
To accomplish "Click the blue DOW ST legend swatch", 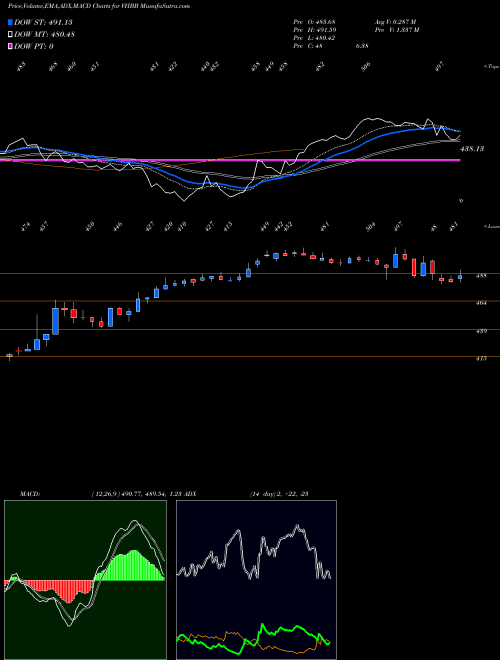I will click(11, 22).
